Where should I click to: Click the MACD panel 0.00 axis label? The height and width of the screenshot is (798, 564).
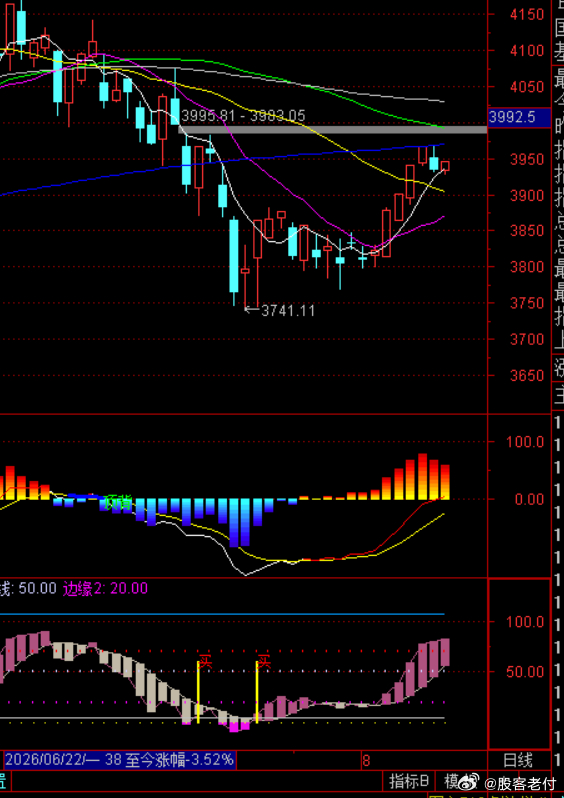point(529,499)
